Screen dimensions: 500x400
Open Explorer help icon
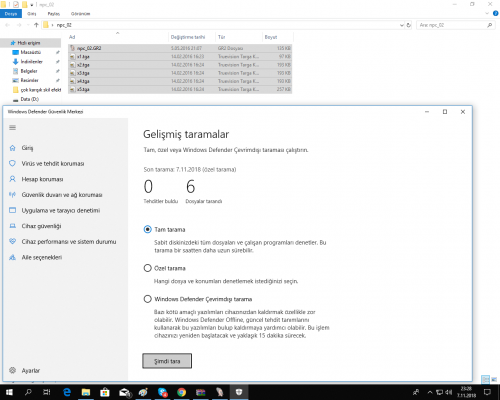coord(495,14)
